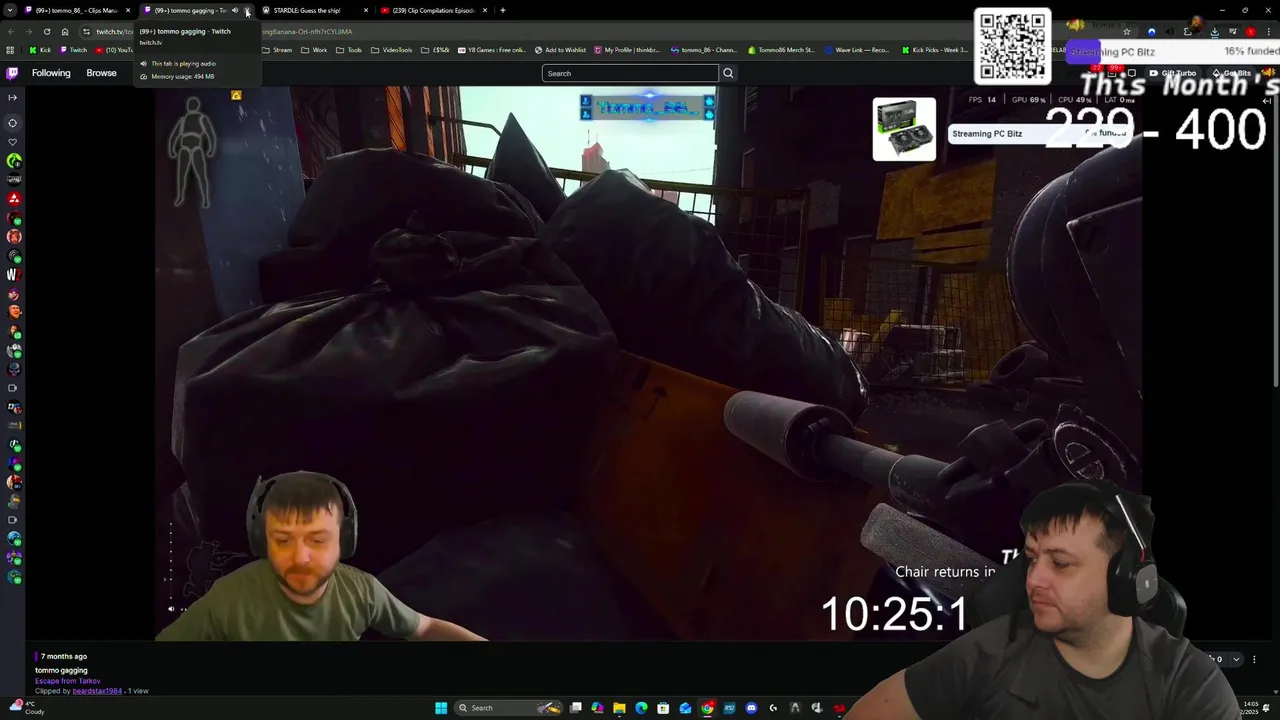This screenshot has width=1280, height=720.
Task: Open Chrome from taskbar
Action: [707, 708]
